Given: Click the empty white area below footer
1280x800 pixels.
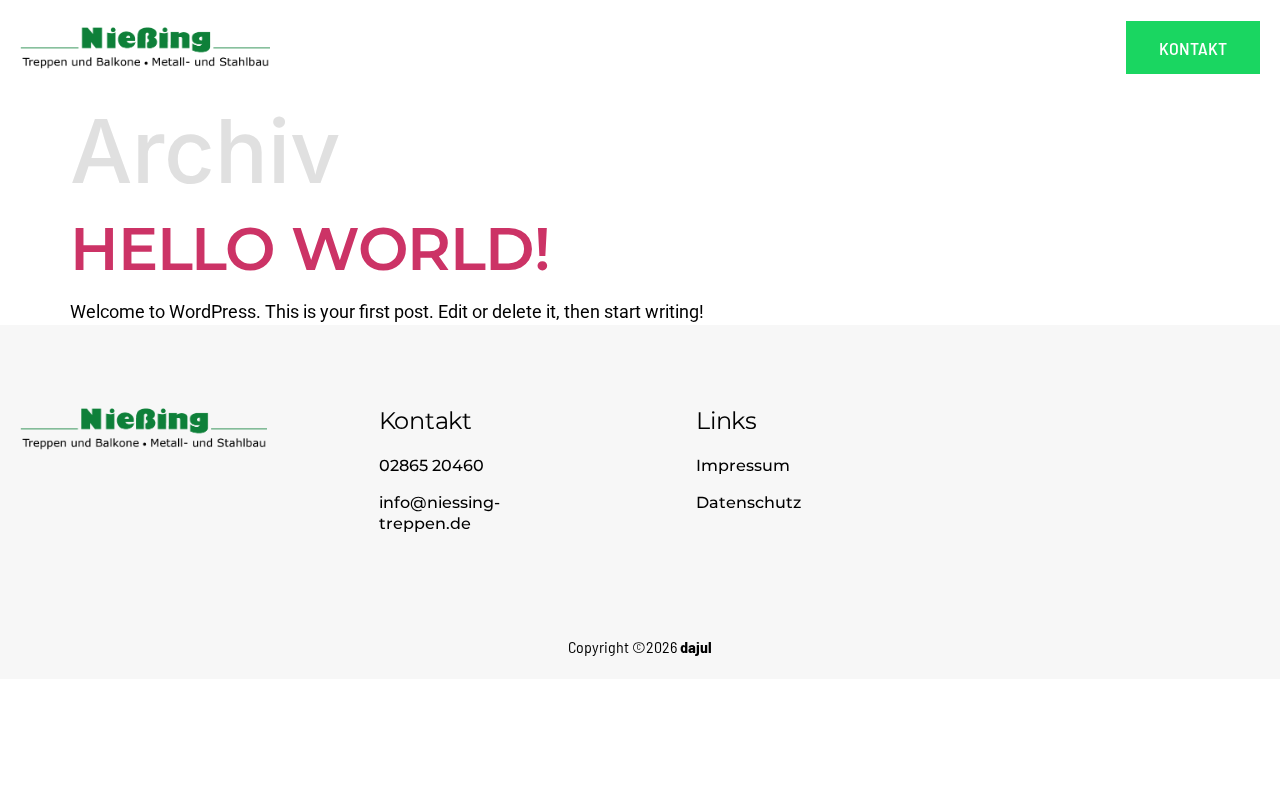Looking at the screenshot, I should point(640,740).
